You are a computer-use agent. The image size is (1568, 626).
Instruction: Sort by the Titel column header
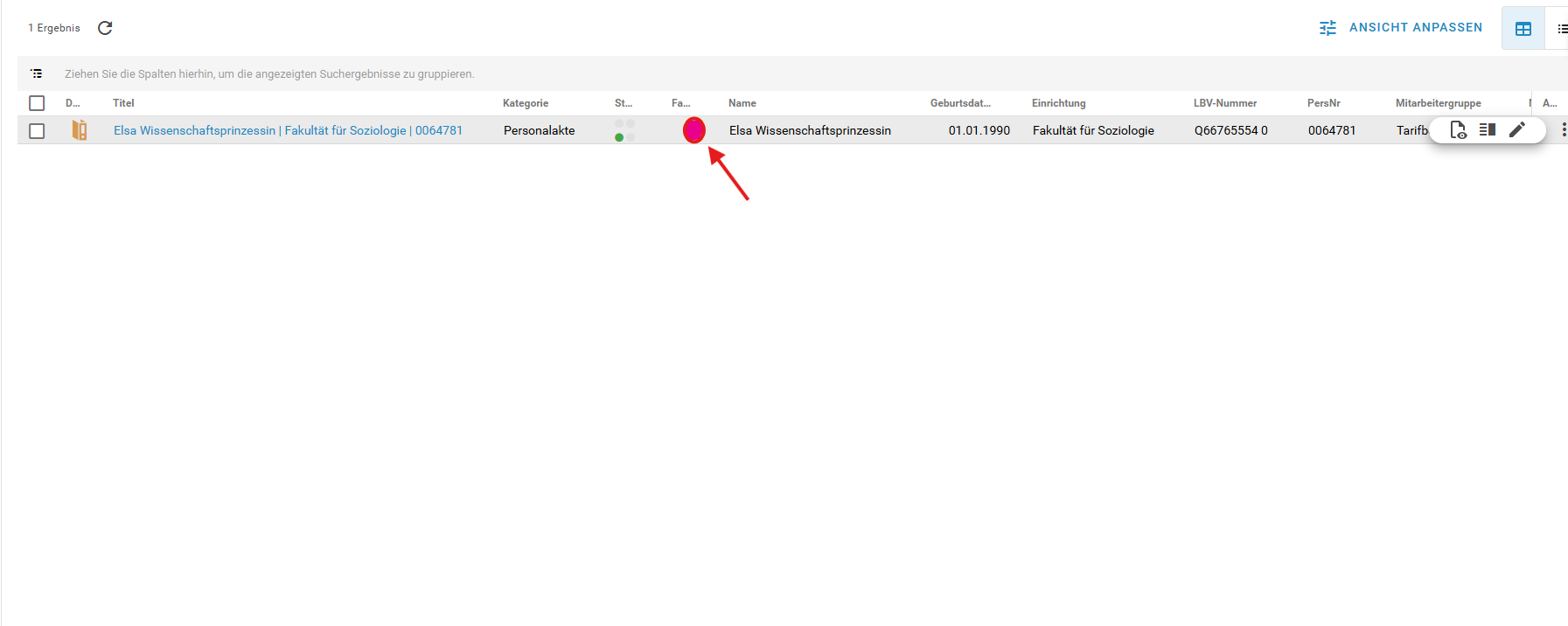point(123,103)
